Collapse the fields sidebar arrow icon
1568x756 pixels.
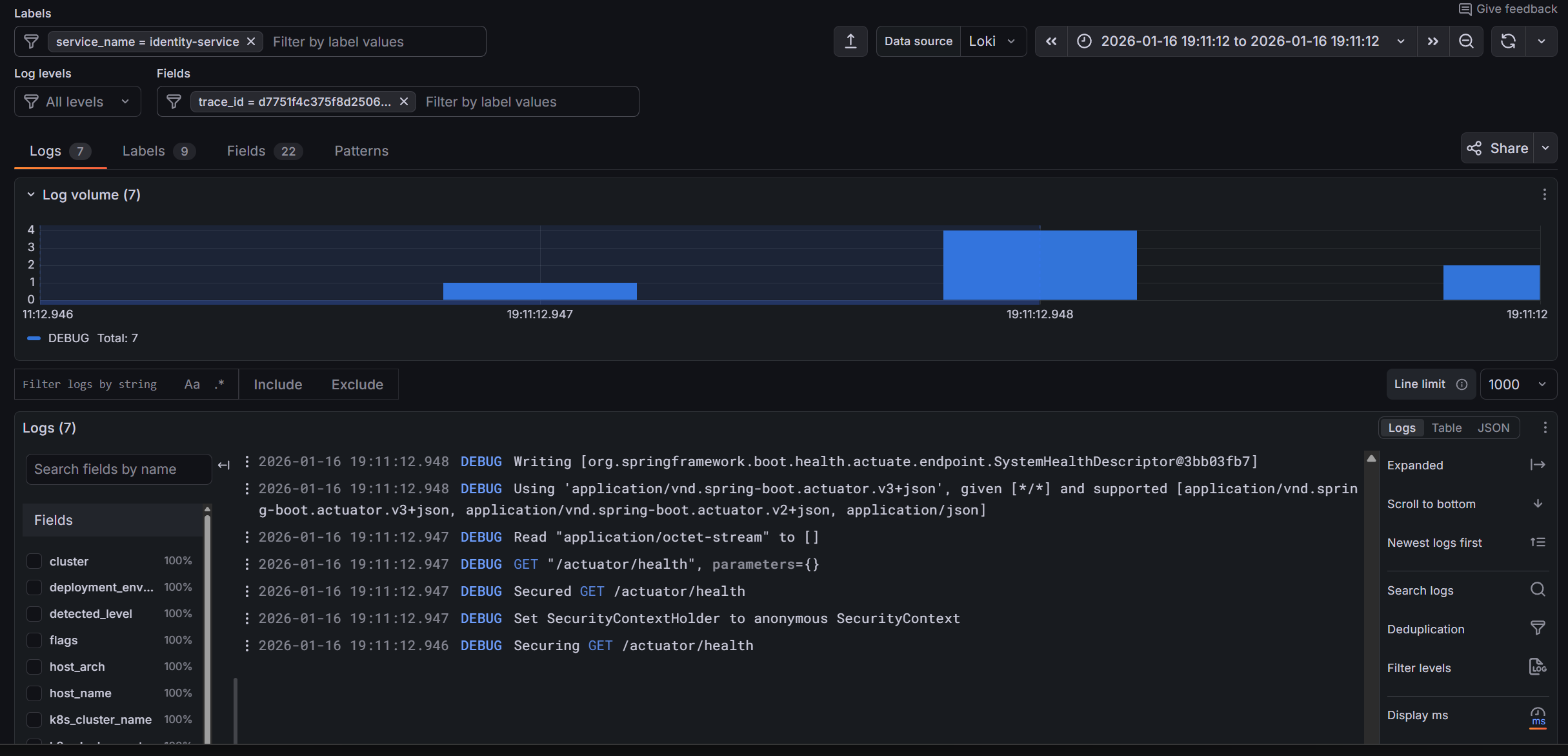(224, 465)
